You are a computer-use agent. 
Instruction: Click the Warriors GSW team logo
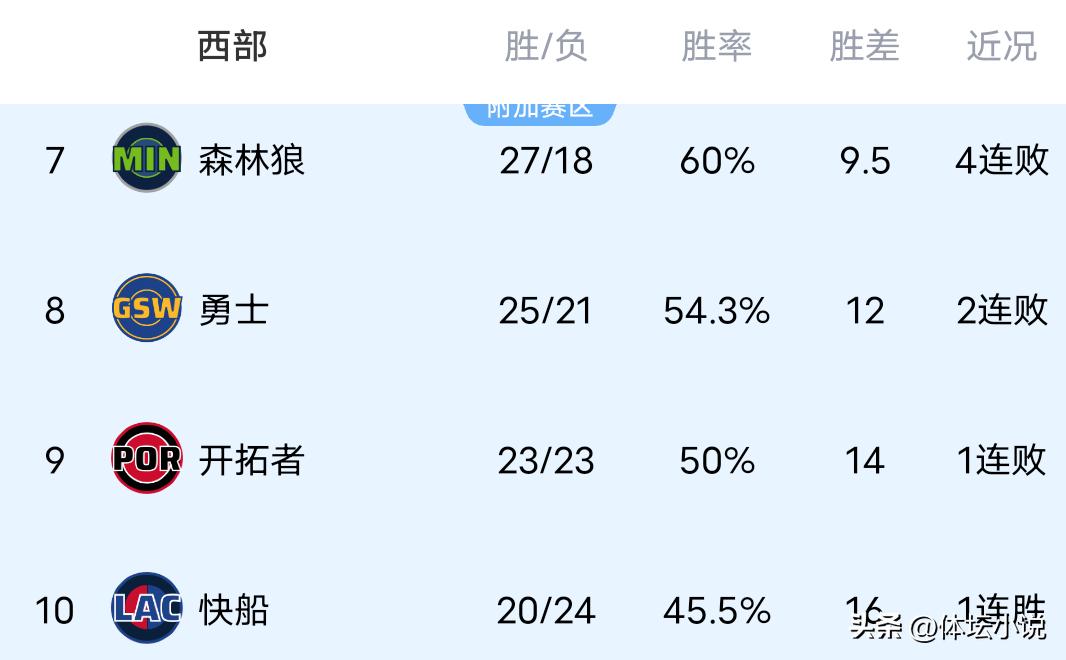[x=147, y=309]
